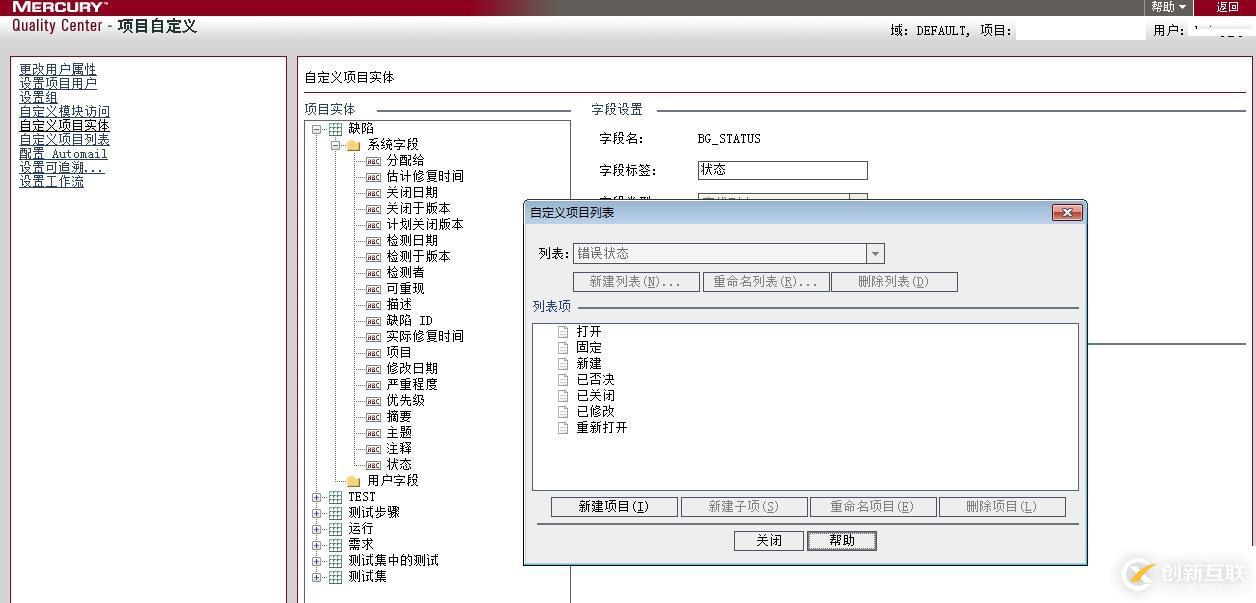Click the field icon next to 严重程度
The width and height of the screenshot is (1256, 603).
[372, 384]
